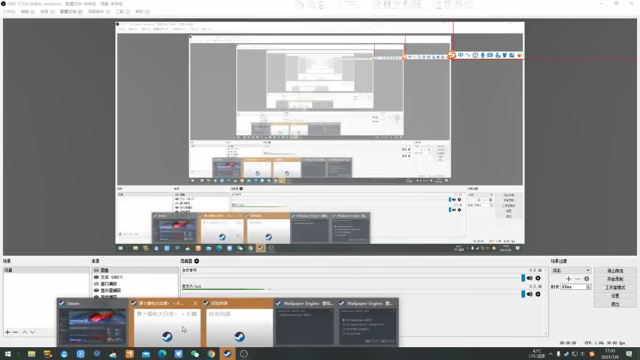Hide the 文本 (GDI+) source eye icon
Viewport: 640px width, 360px height.
96,277
